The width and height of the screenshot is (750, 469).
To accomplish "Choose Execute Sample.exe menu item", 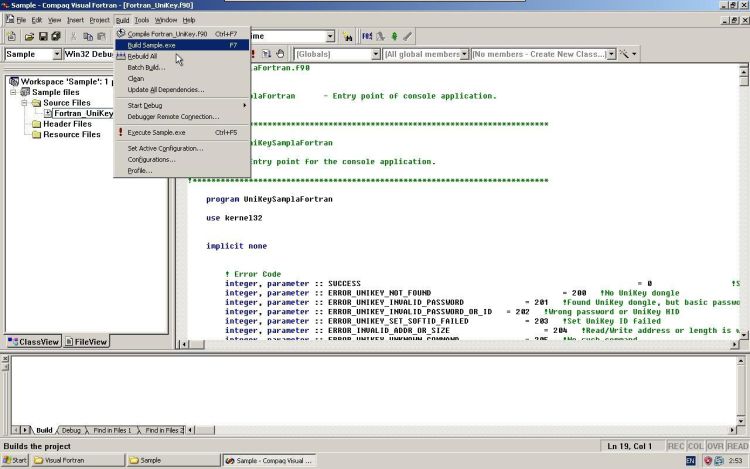I will point(182,132).
